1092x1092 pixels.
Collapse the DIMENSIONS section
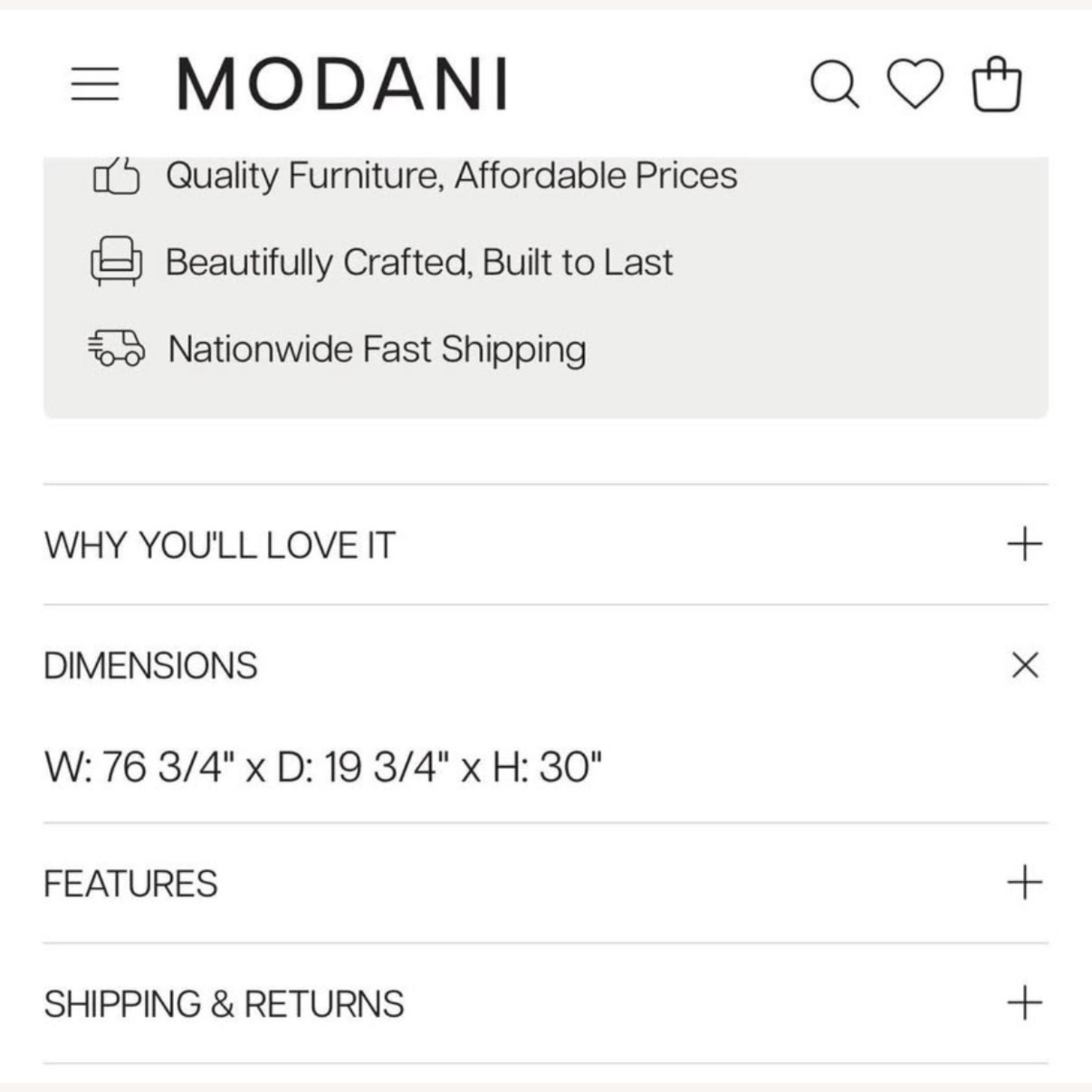tap(1024, 665)
